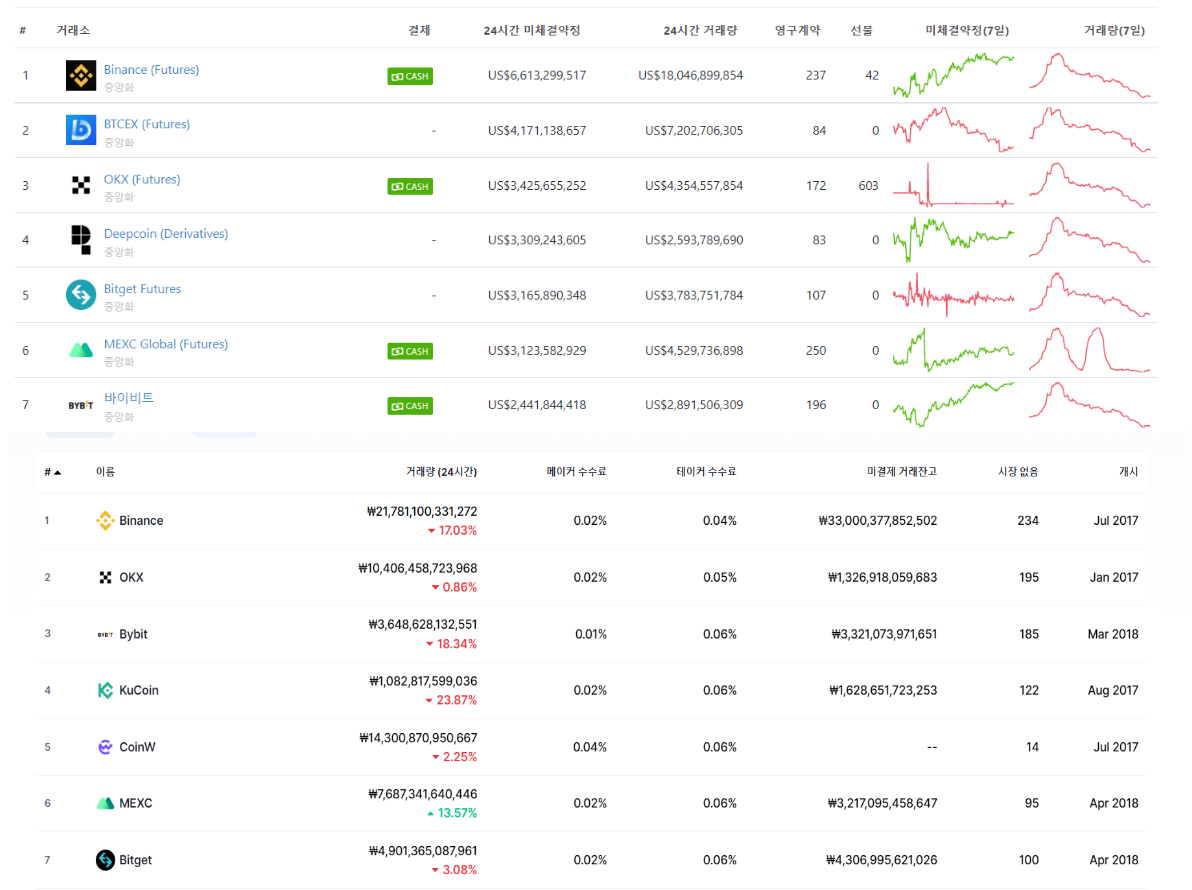Screen dimensions: 1192x890
Task: Click Binance (Futures) open interest 7-day sparkline
Action: tap(953, 75)
